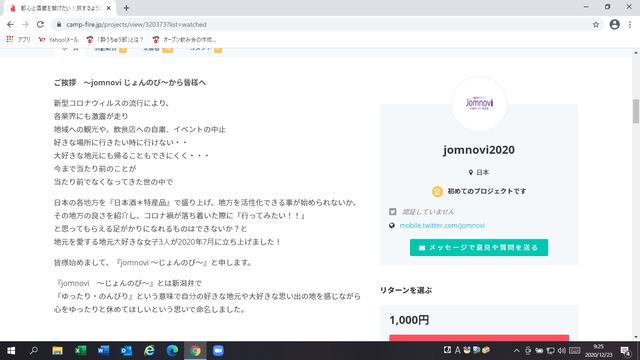Open a new browser tab
This screenshot has width=640, height=360.
click(126, 8)
